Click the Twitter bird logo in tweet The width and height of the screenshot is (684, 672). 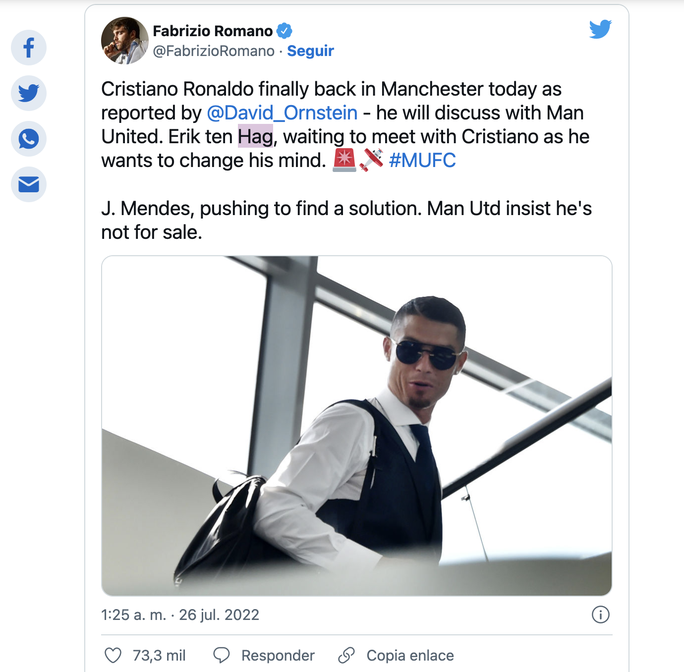(x=600, y=29)
